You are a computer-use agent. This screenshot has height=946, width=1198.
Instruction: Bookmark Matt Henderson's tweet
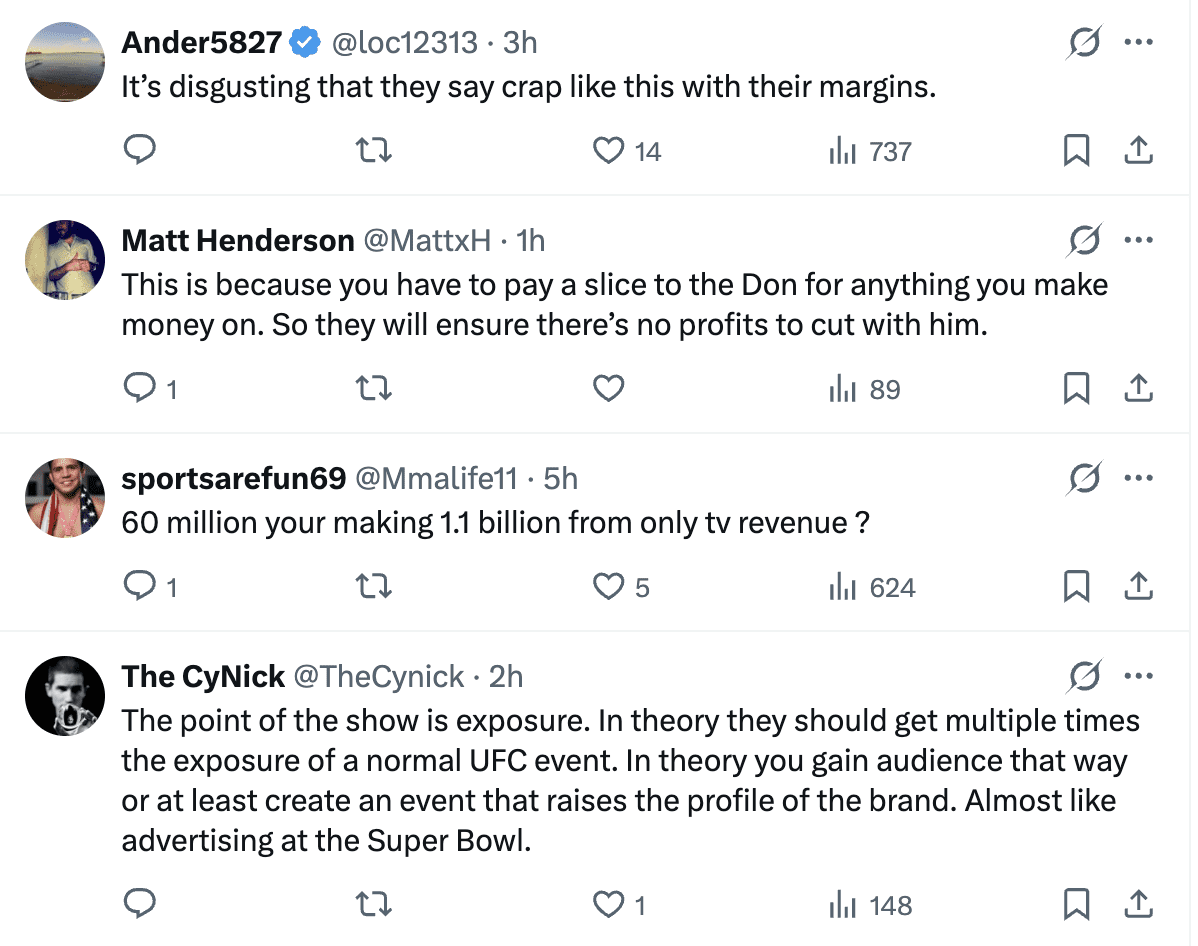point(1076,389)
